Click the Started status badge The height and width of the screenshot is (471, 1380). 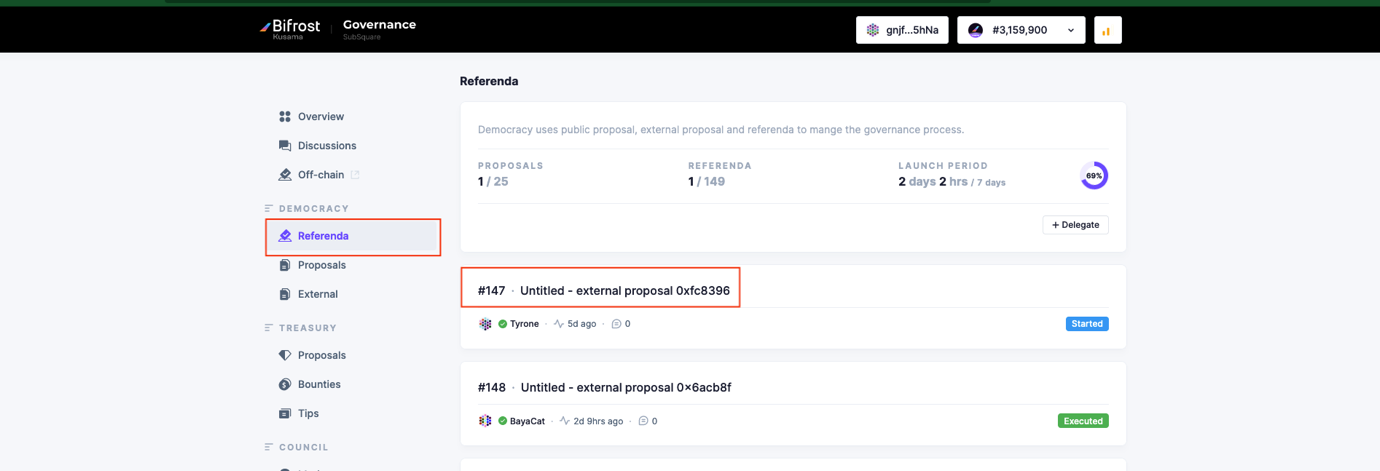[1087, 324]
